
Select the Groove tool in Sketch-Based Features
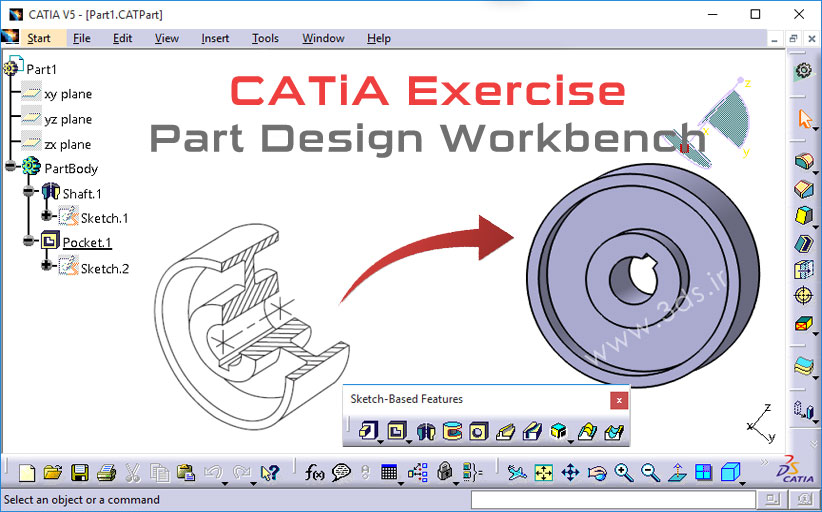(452, 432)
